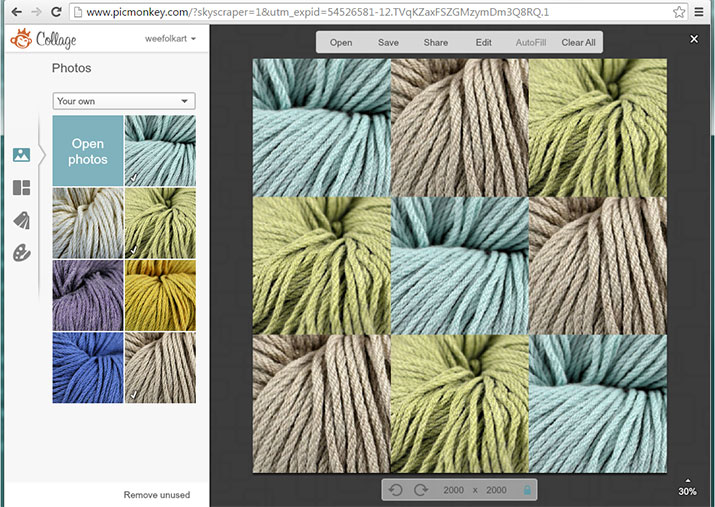Image resolution: width=715 pixels, height=507 pixels.
Task: Click the top-middle tan yarn collage cell
Action: [460, 128]
